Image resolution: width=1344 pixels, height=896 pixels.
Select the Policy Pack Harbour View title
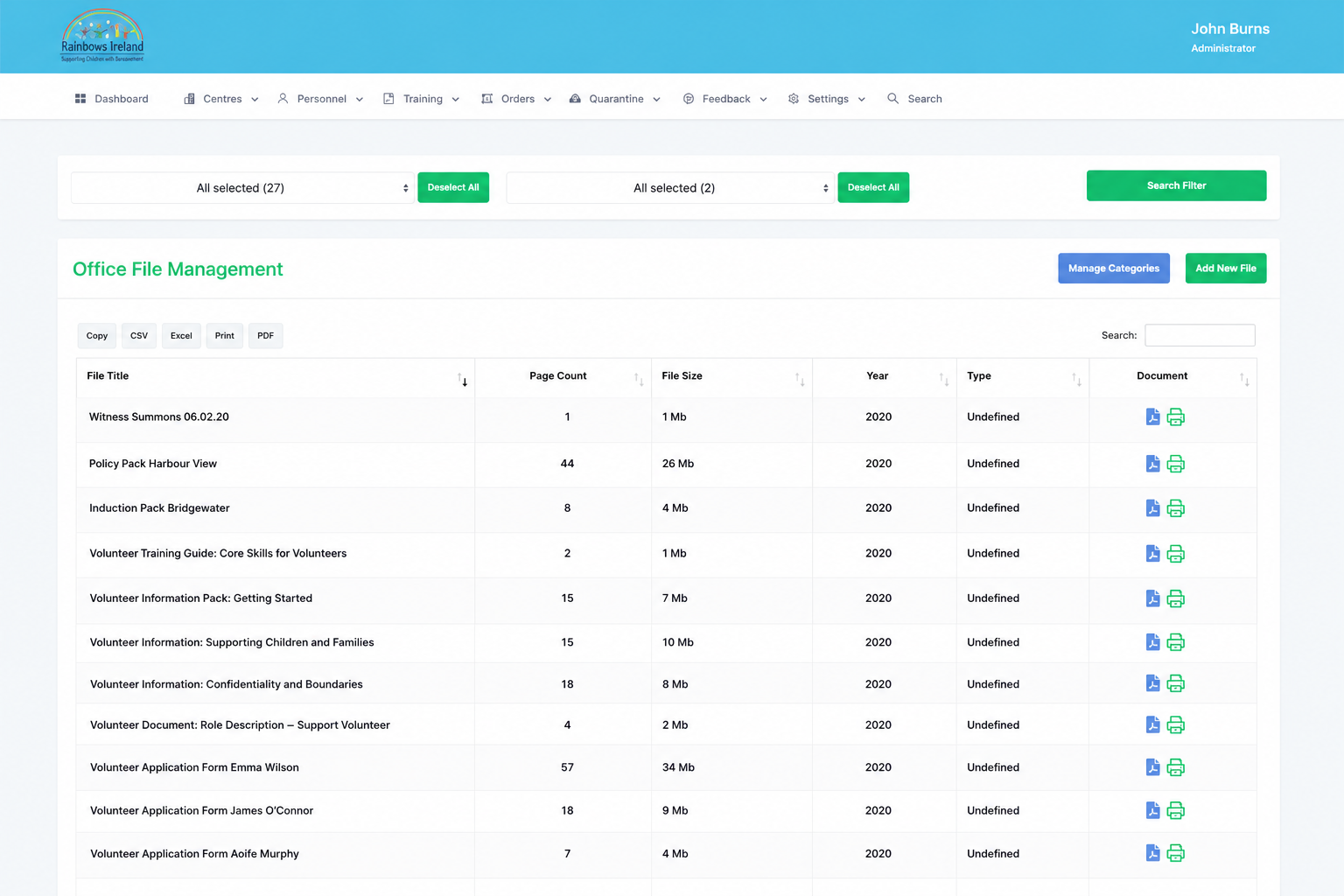point(153,464)
